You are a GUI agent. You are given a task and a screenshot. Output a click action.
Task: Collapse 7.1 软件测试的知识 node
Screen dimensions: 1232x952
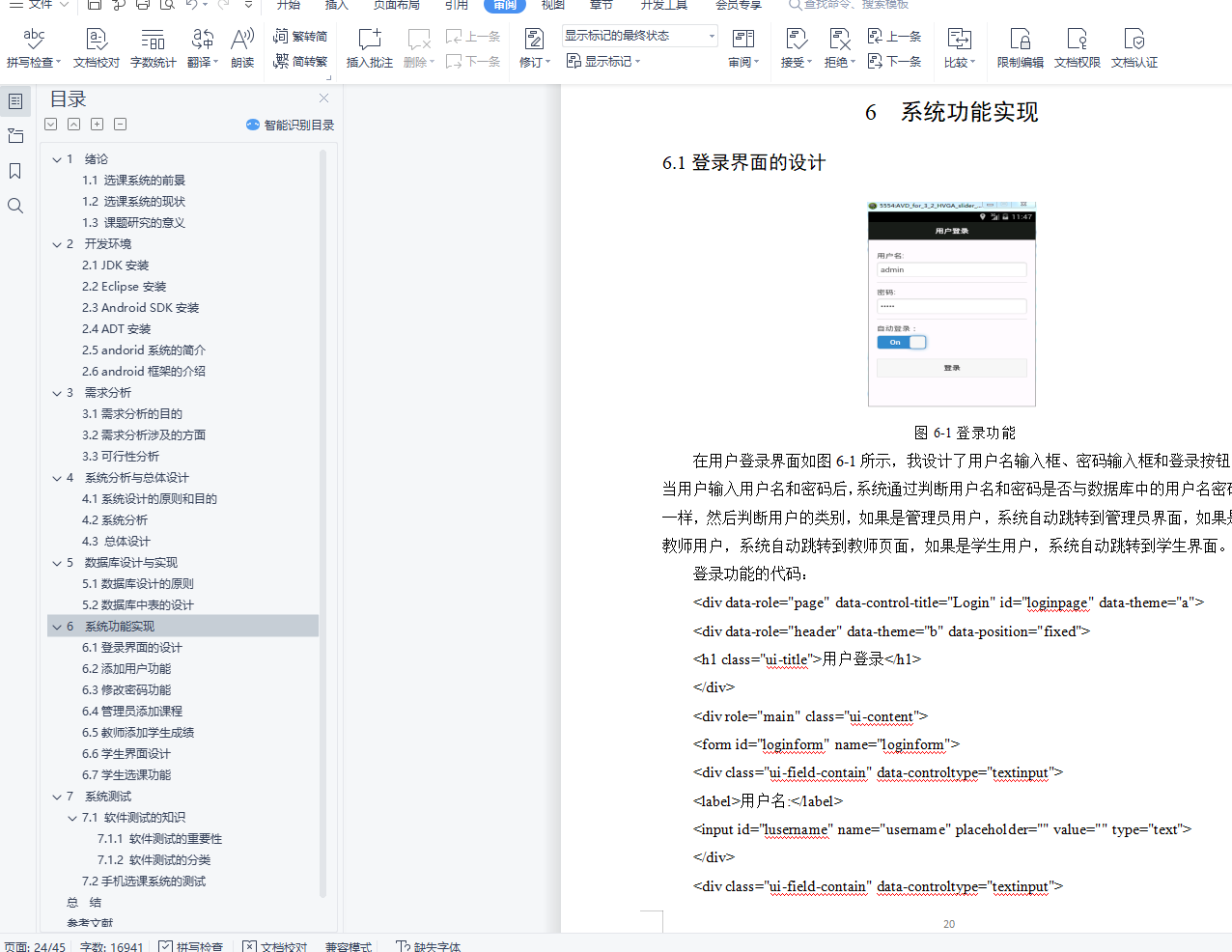[x=72, y=818]
